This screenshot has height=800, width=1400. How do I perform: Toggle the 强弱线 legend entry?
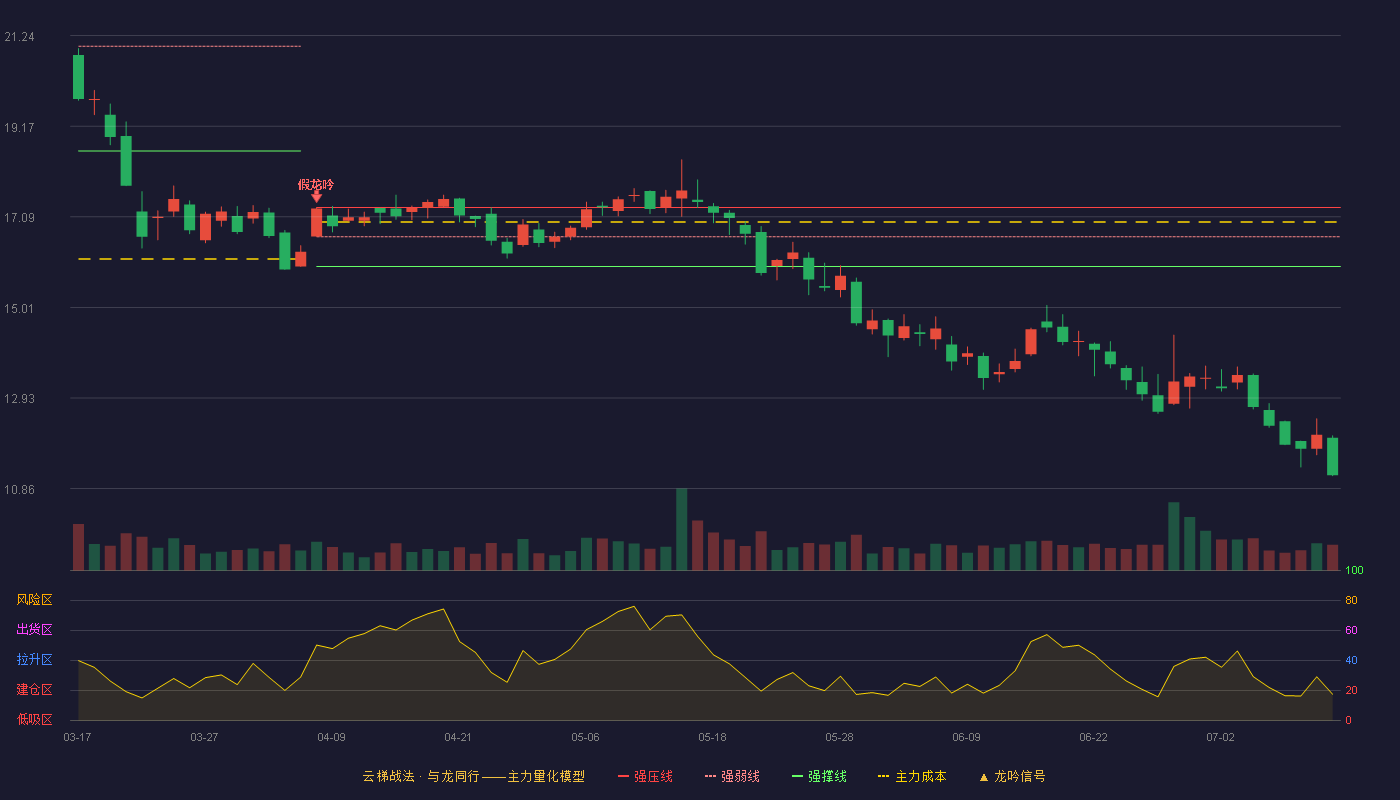click(x=732, y=776)
